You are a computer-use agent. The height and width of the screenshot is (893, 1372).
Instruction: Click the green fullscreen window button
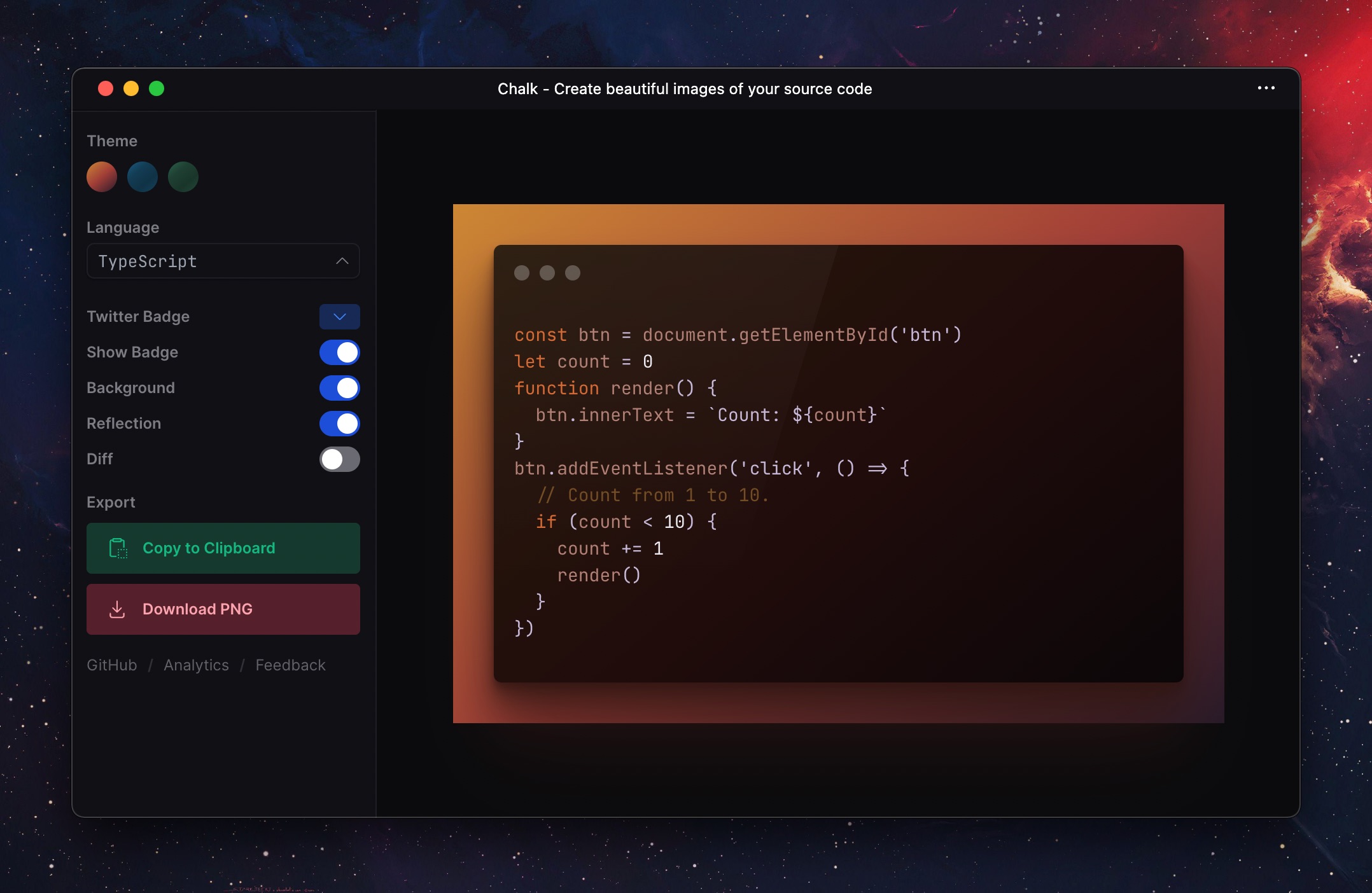157,88
